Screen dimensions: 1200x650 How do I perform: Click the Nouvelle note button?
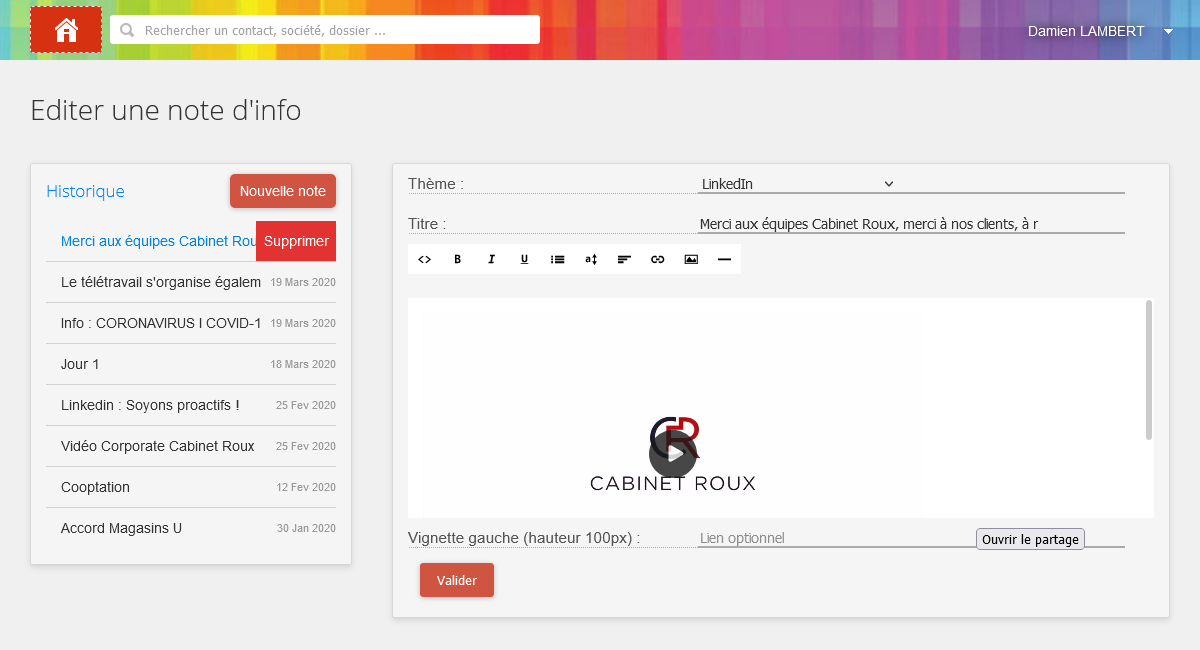coord(283,191)
